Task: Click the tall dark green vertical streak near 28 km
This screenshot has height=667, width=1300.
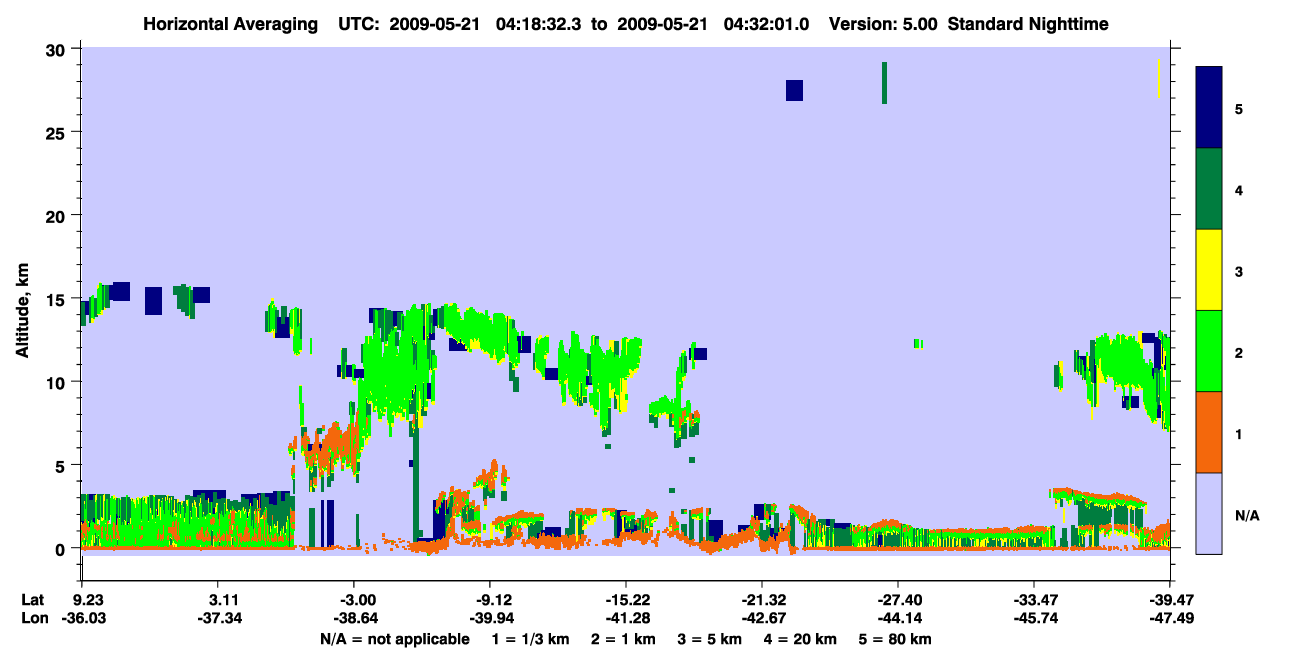Action: pyautogui.click(x=884, y=82)
